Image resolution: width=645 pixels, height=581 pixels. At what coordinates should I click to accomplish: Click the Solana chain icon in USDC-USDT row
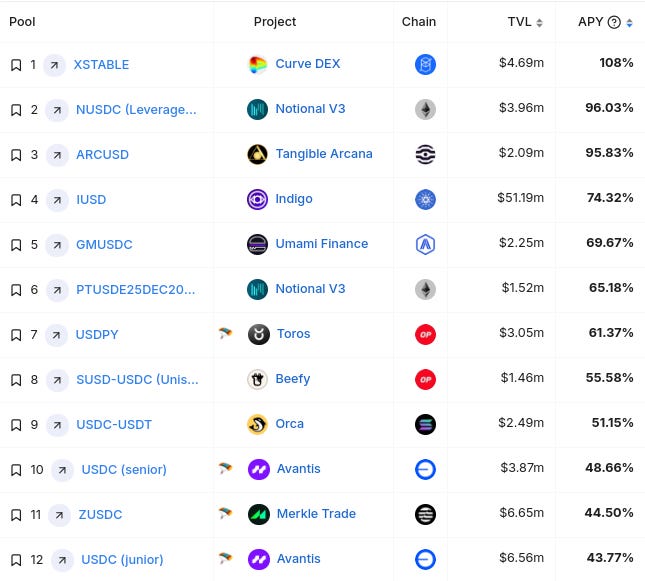[x=425, y=425]
